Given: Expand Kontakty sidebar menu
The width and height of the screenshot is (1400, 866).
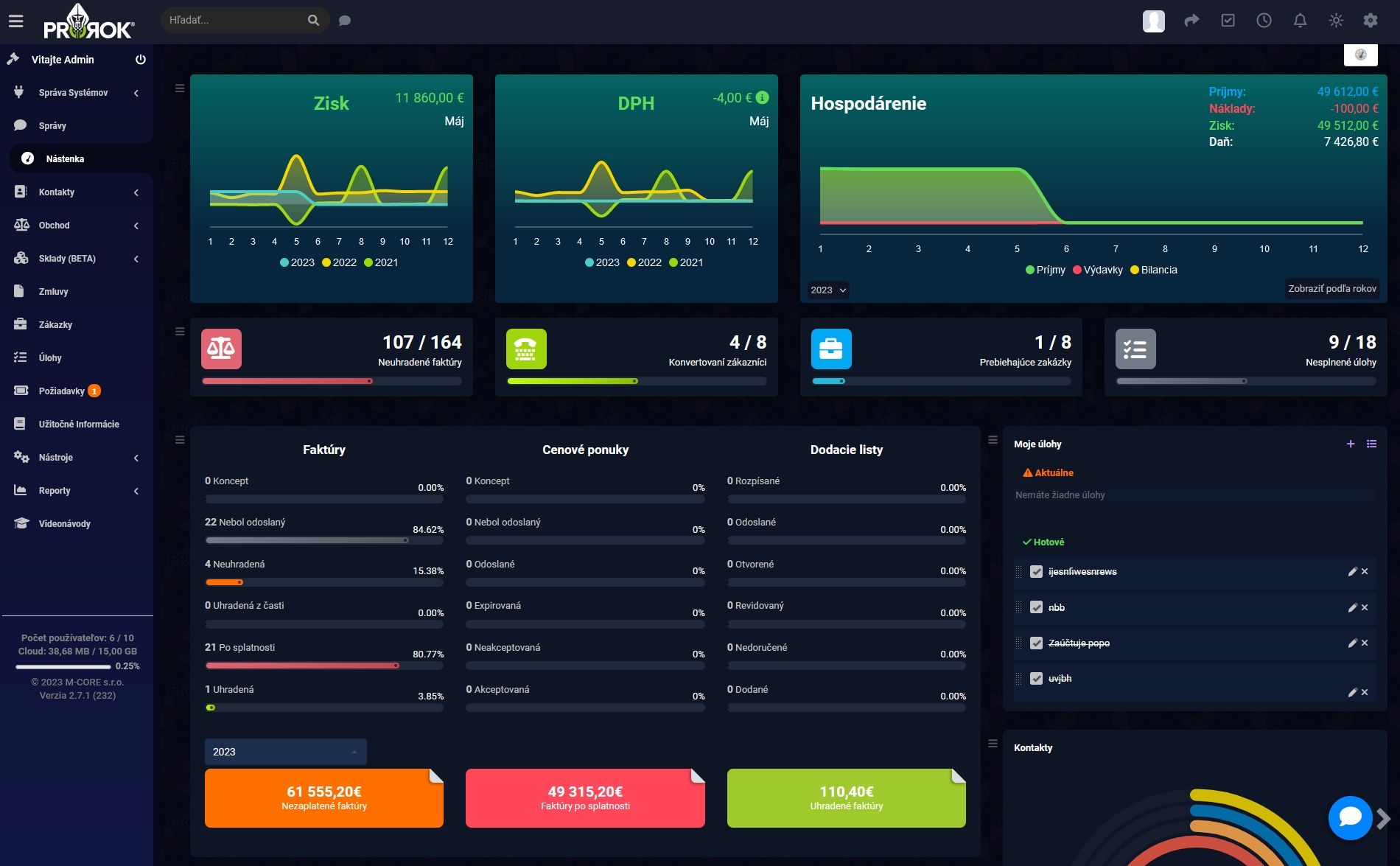Looking at the screenshot, I should click(x=77, y=192).
